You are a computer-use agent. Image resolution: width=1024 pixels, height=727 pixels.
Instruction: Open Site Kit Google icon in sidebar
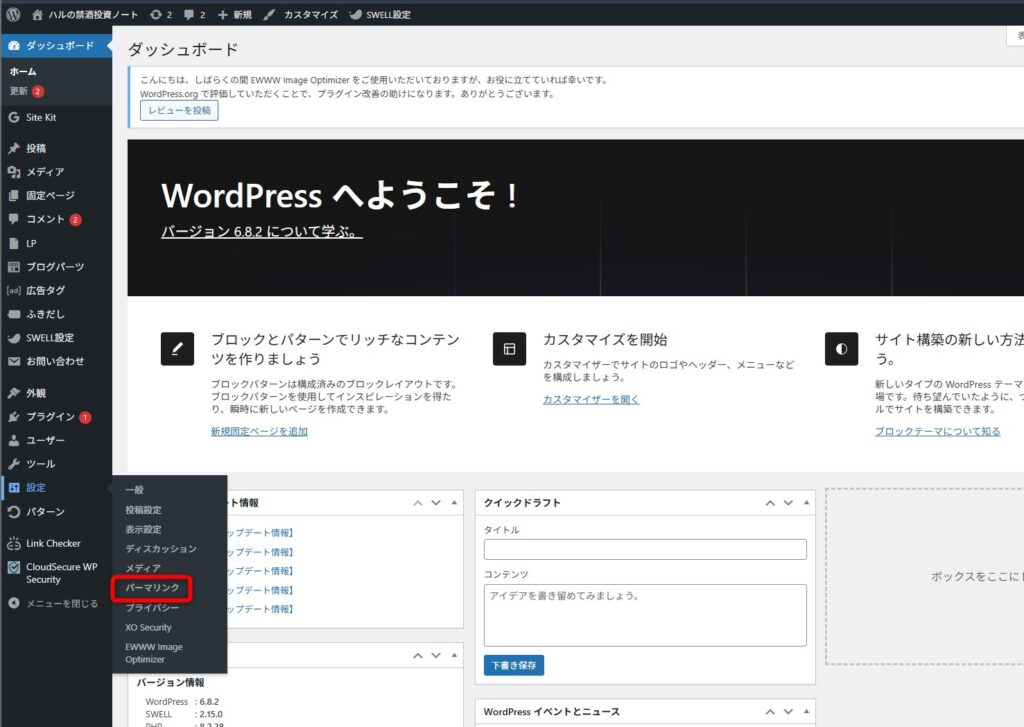point(14,118)
